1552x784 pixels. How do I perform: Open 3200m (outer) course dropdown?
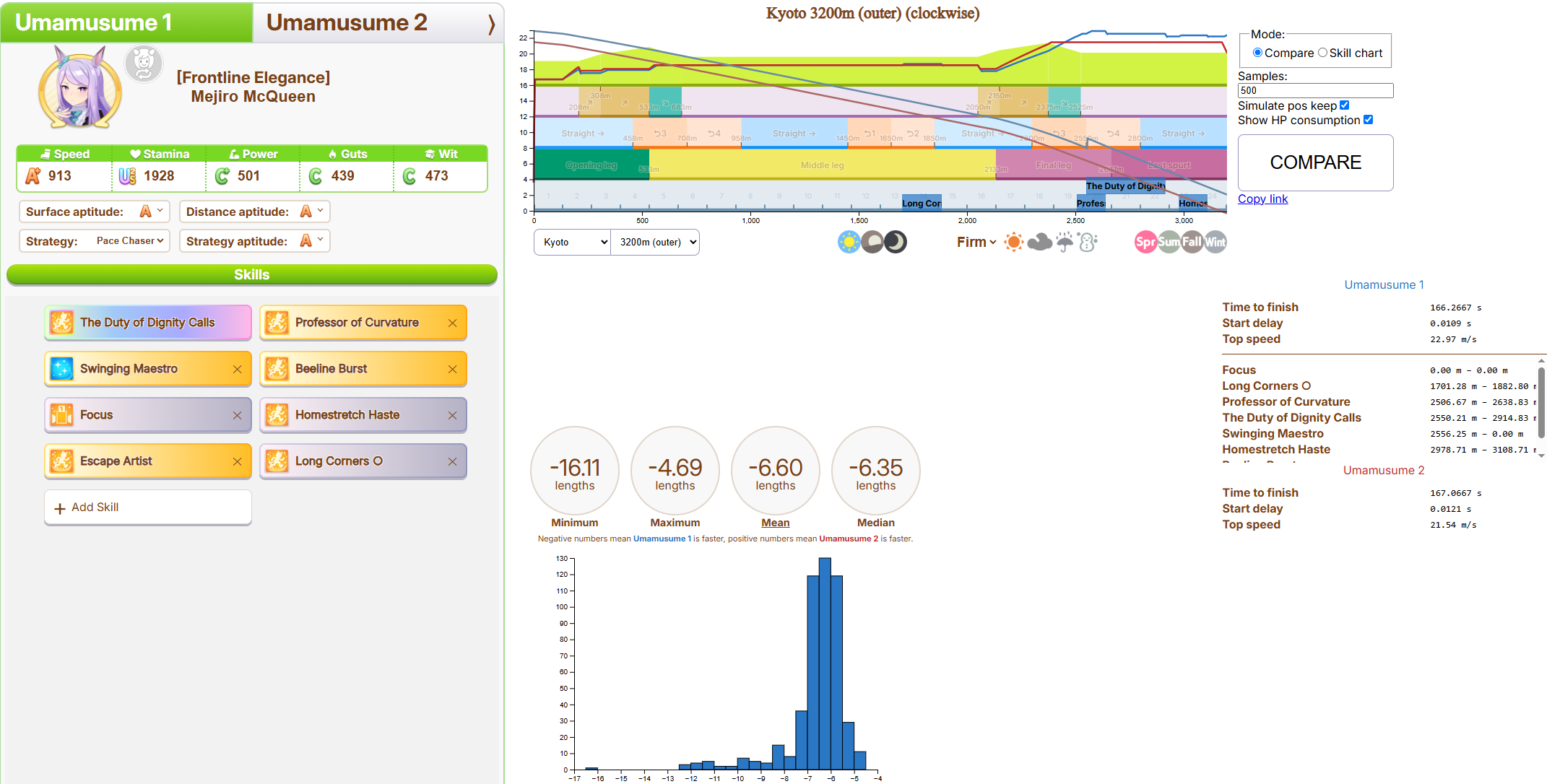[x=655, y=242]
